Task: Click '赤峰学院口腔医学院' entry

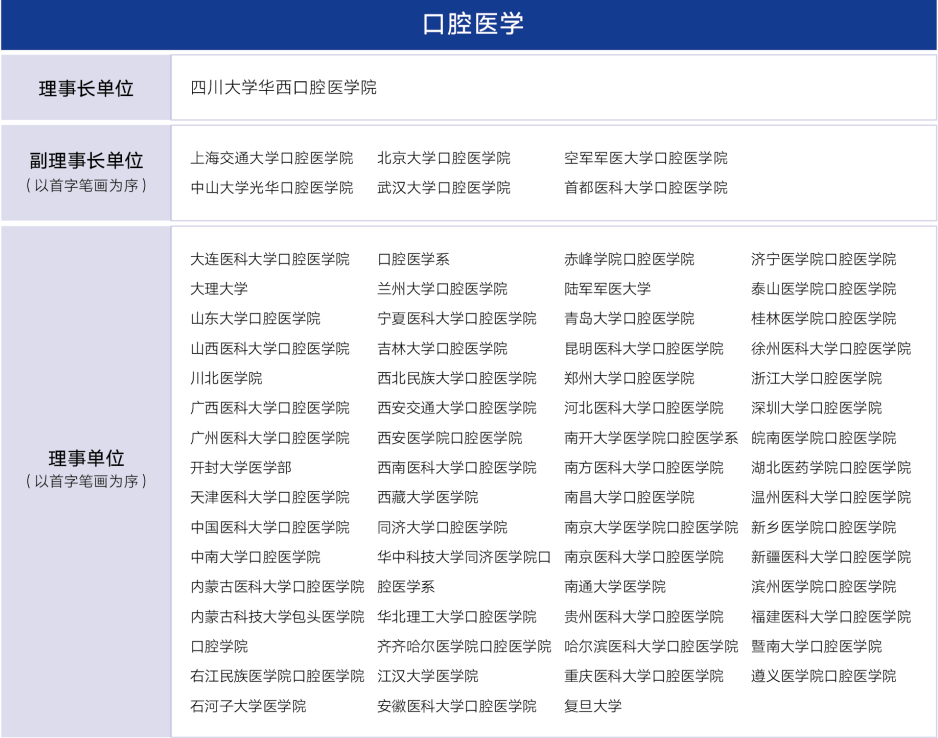Action: pos(629,259)
